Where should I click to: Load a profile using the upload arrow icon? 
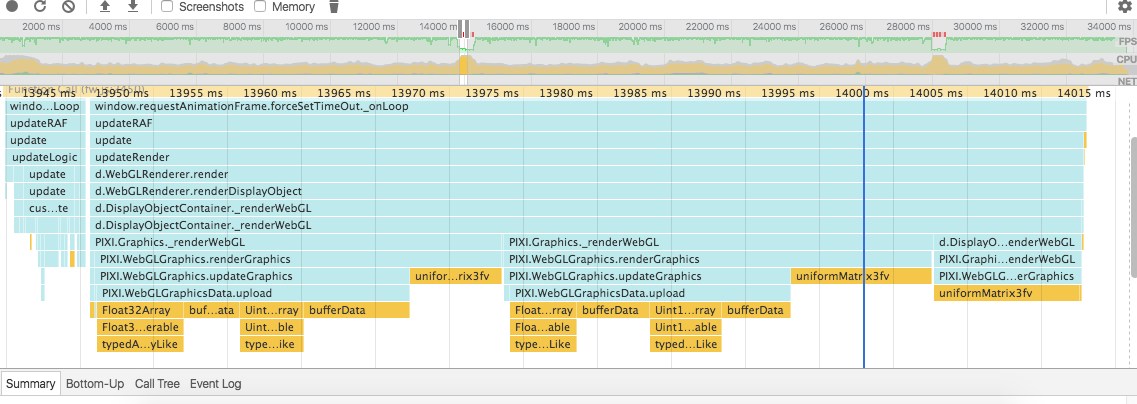[104, 7]
